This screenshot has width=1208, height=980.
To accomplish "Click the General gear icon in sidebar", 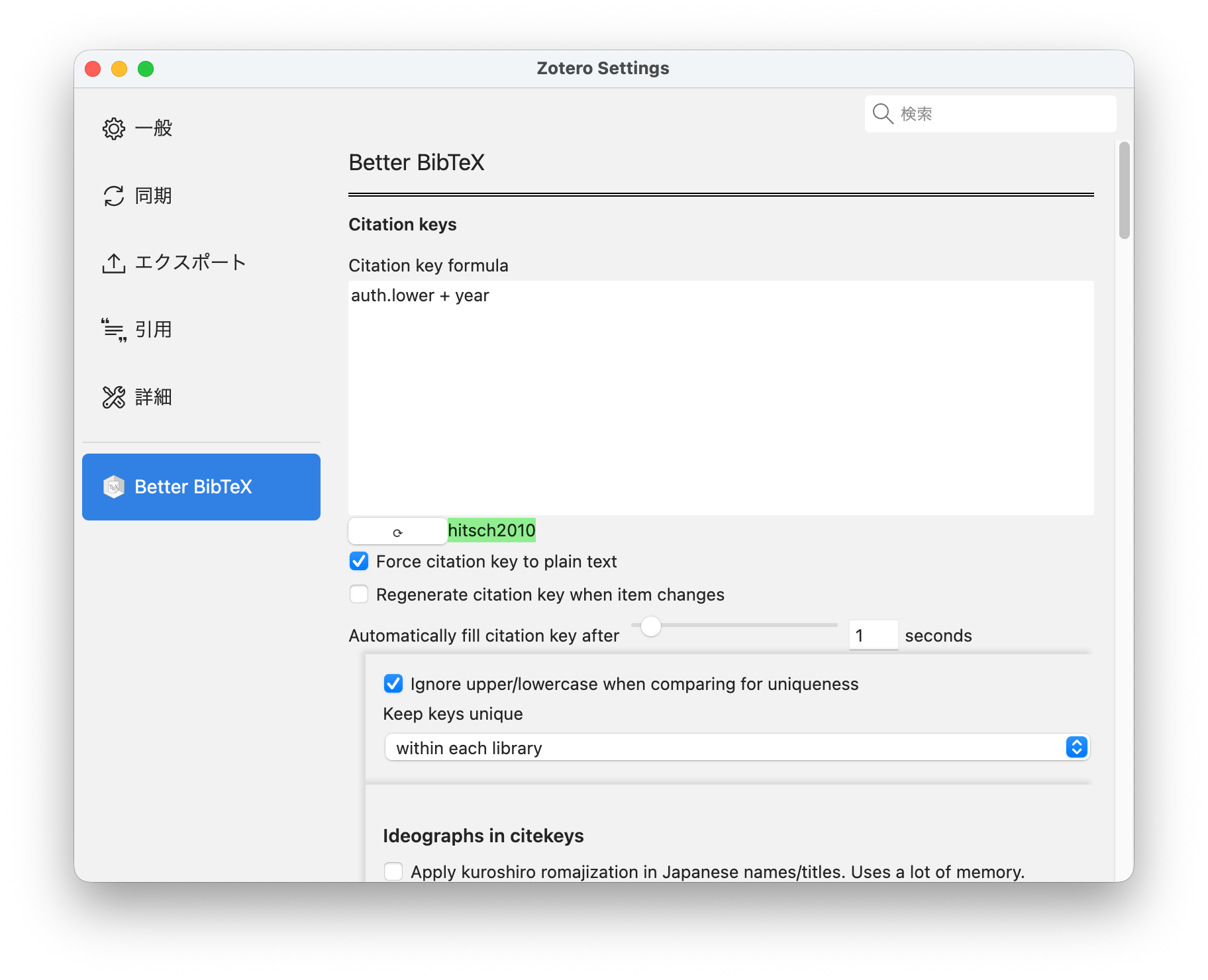I will (x=113, y=128).
